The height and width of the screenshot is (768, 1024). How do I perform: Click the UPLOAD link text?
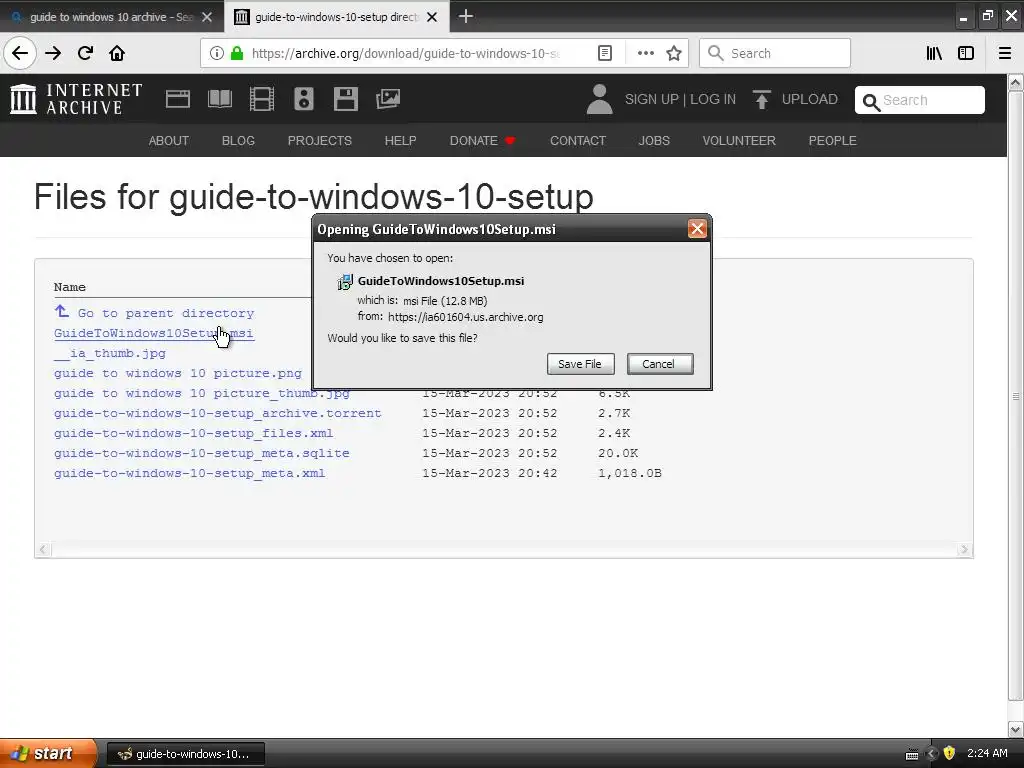[810, 99]
